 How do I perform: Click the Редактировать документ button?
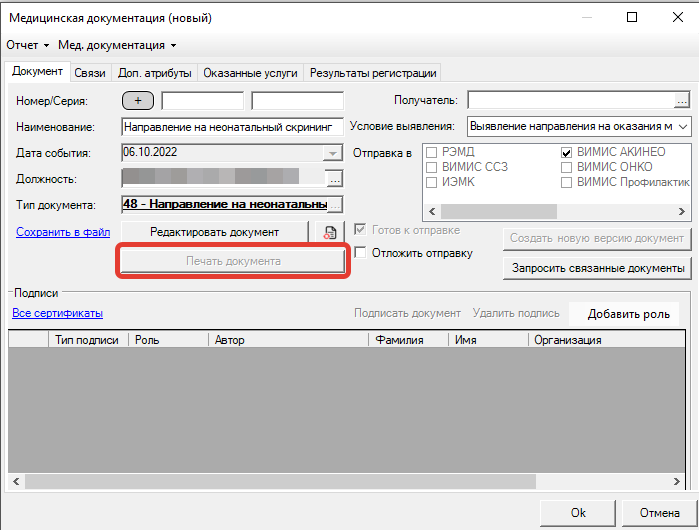214,231
